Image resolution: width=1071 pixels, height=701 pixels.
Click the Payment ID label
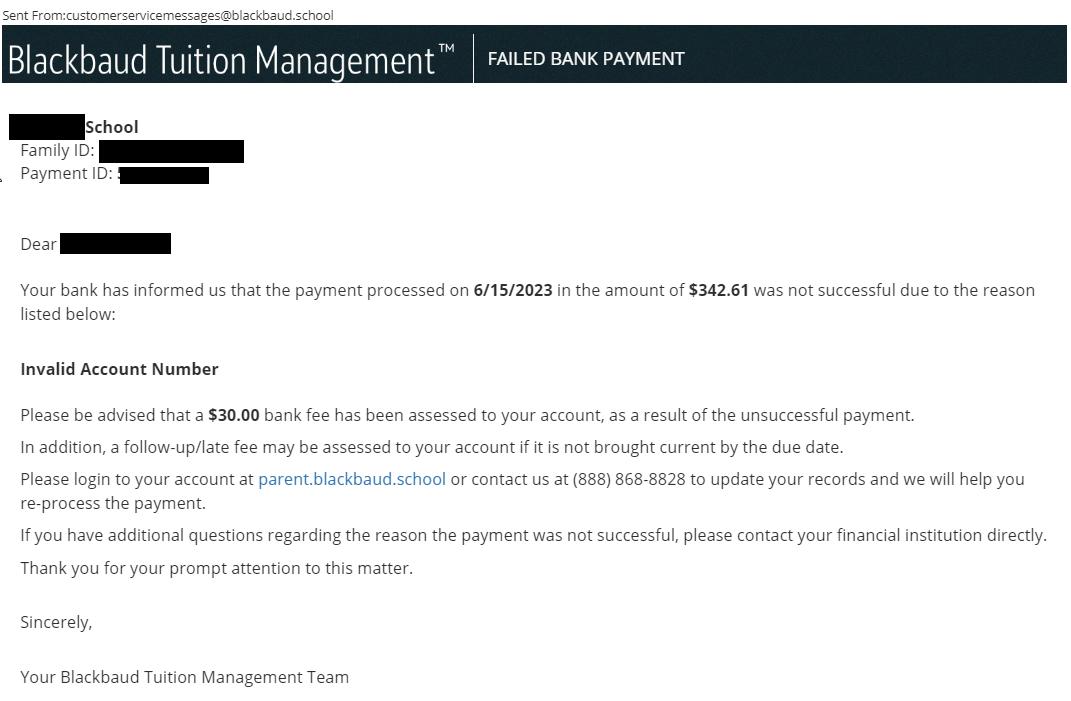point(66,174)
